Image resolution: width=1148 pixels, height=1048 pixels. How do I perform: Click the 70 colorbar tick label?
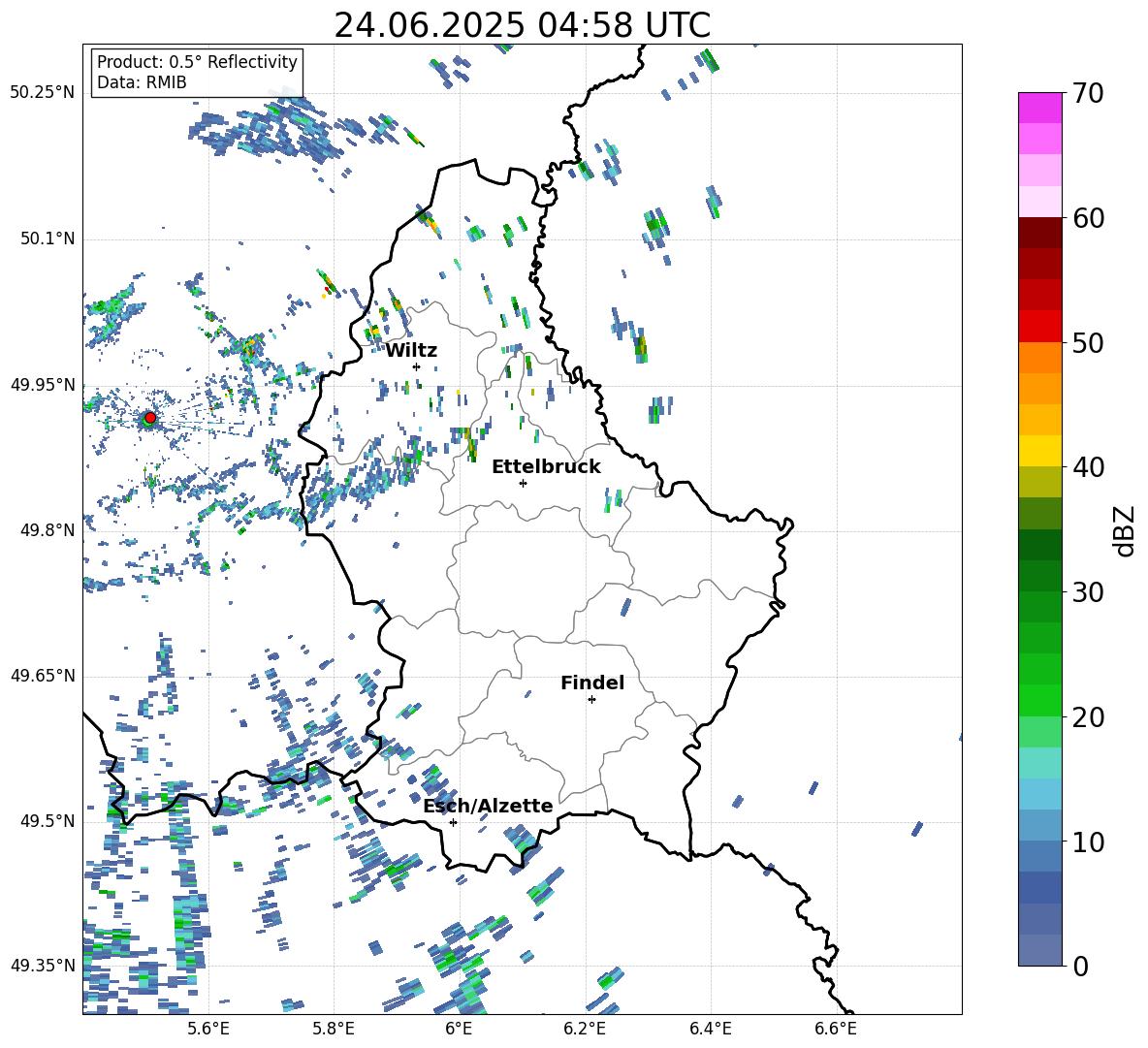[x=1087, y=94]
